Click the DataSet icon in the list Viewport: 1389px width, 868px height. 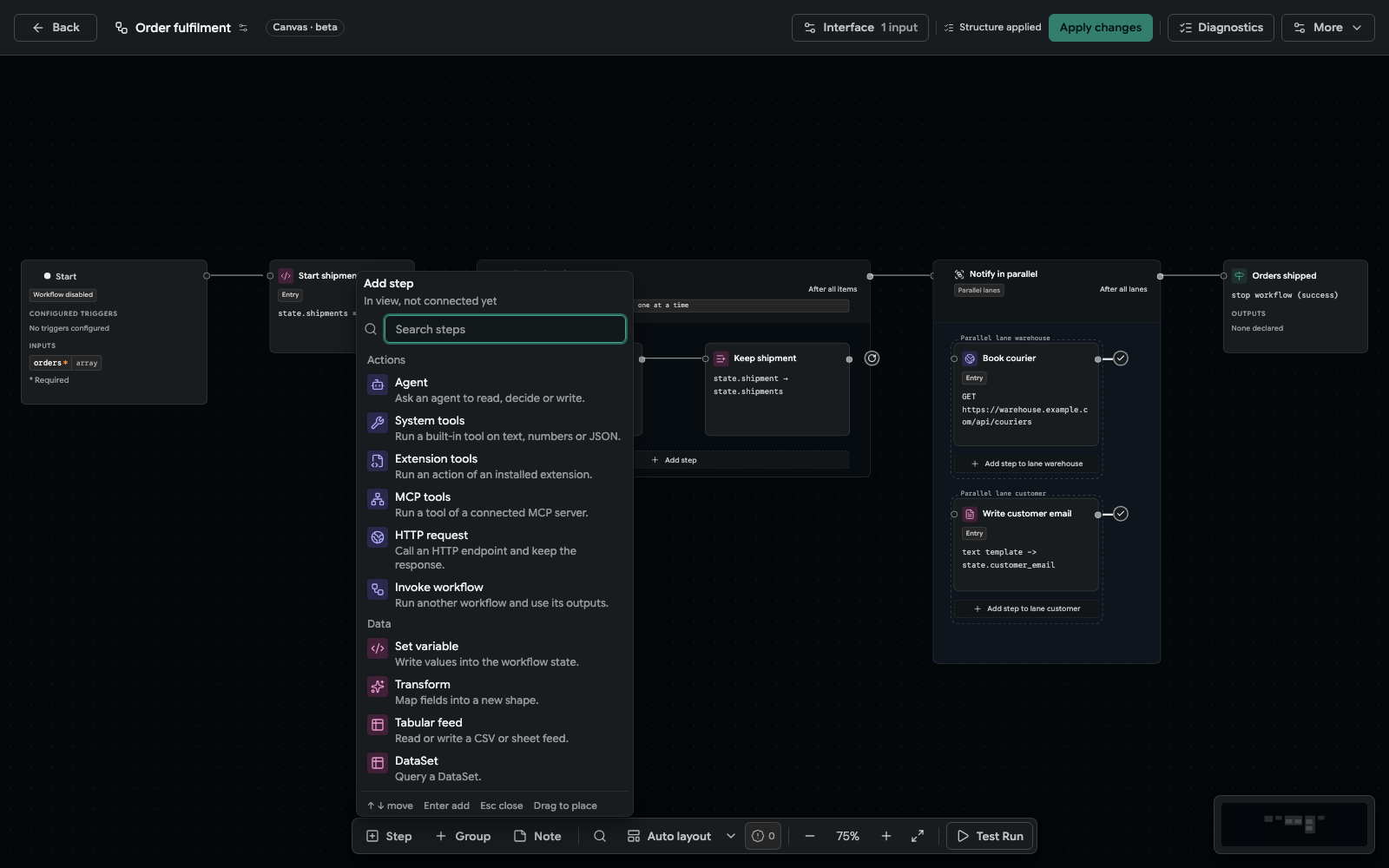click(x=378, y=763)
